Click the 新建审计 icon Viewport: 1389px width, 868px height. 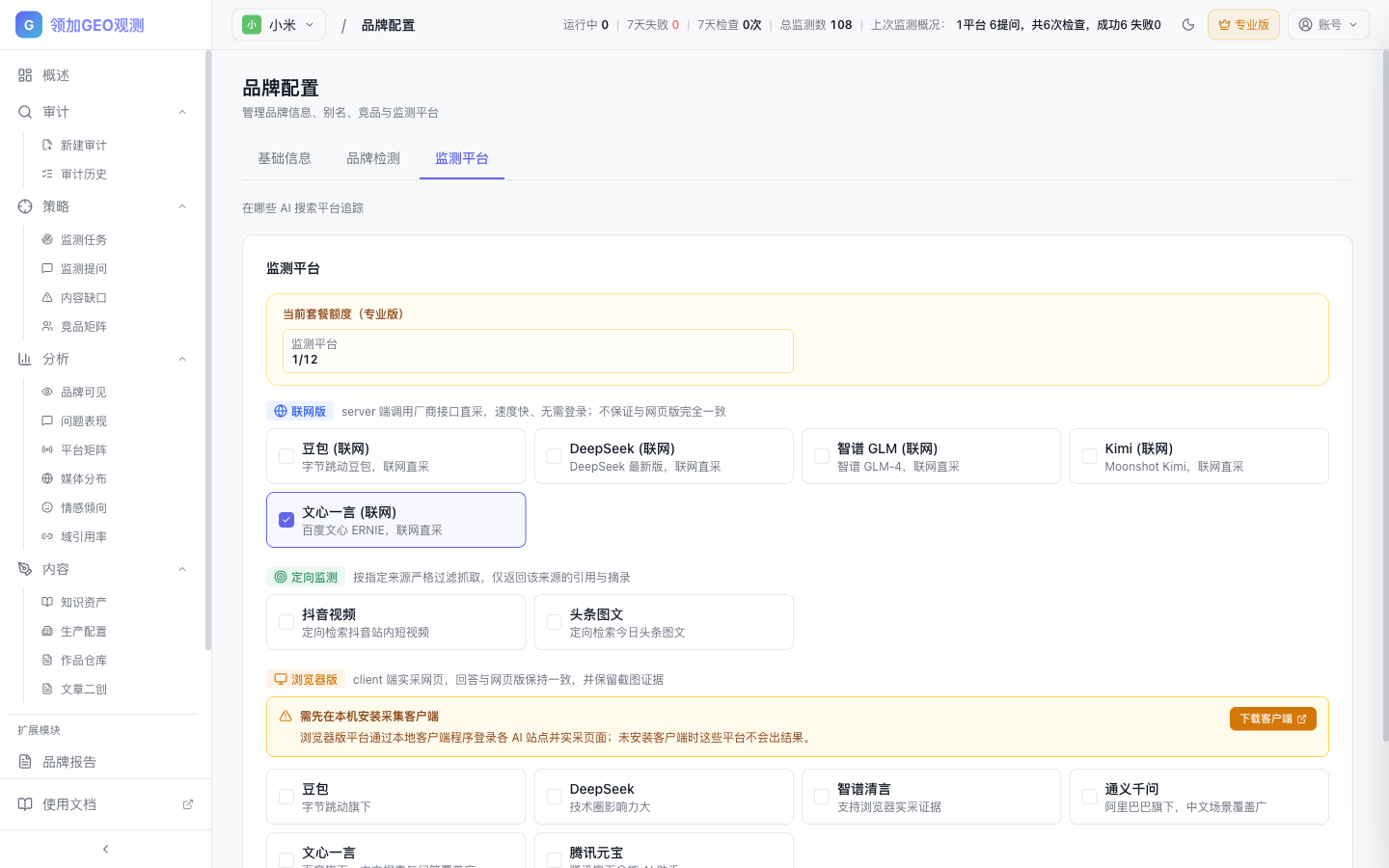pos(47,145)
